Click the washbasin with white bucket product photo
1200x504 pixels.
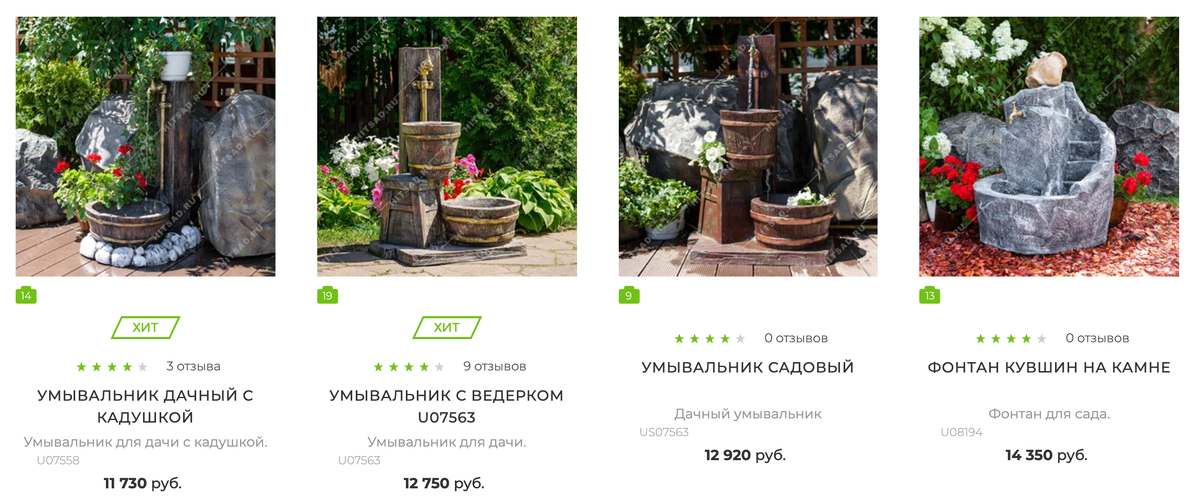pyautogui.click(x=145, y=146)
